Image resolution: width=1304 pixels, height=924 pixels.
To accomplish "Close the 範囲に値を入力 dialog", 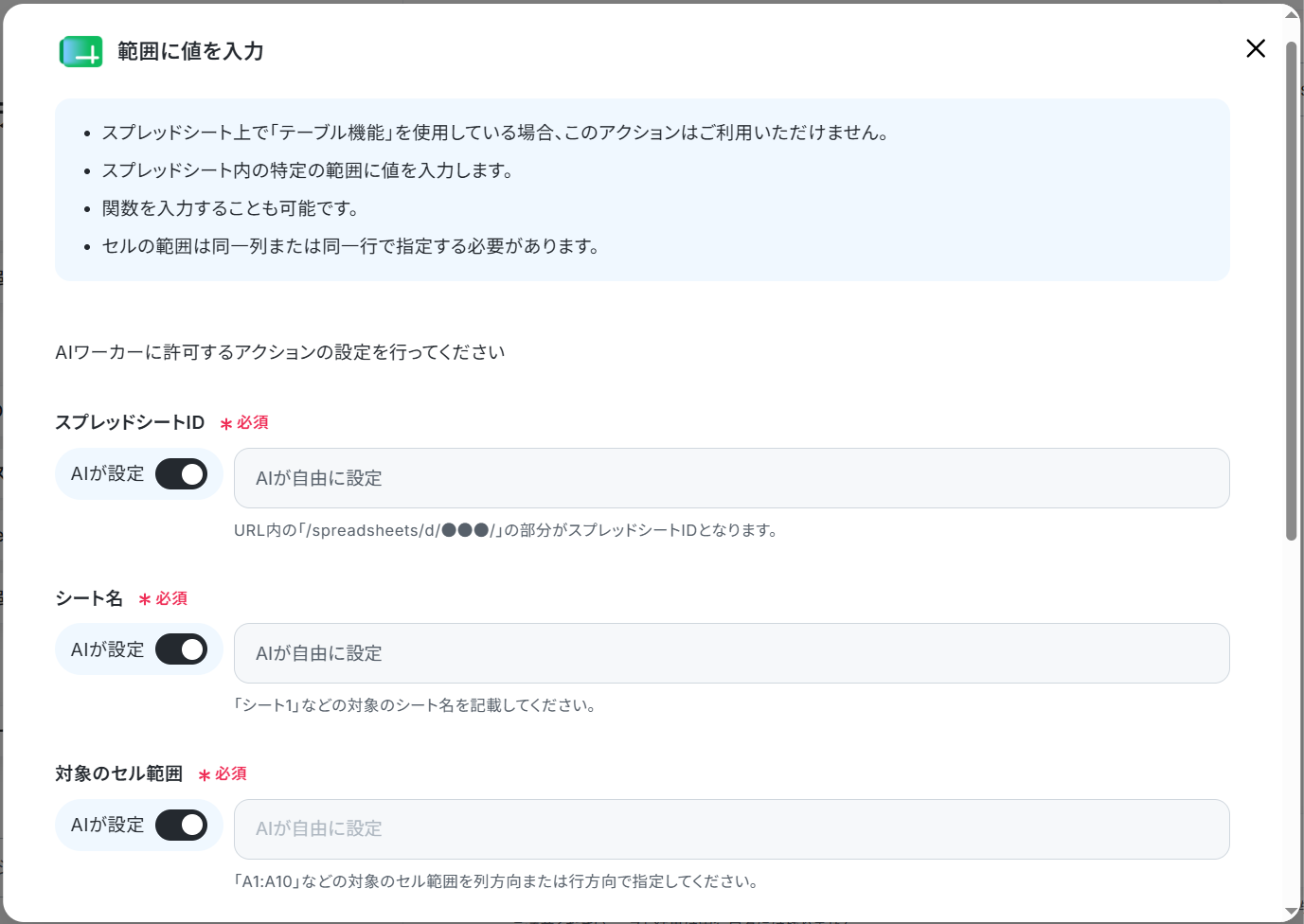I will point(1256,48).
